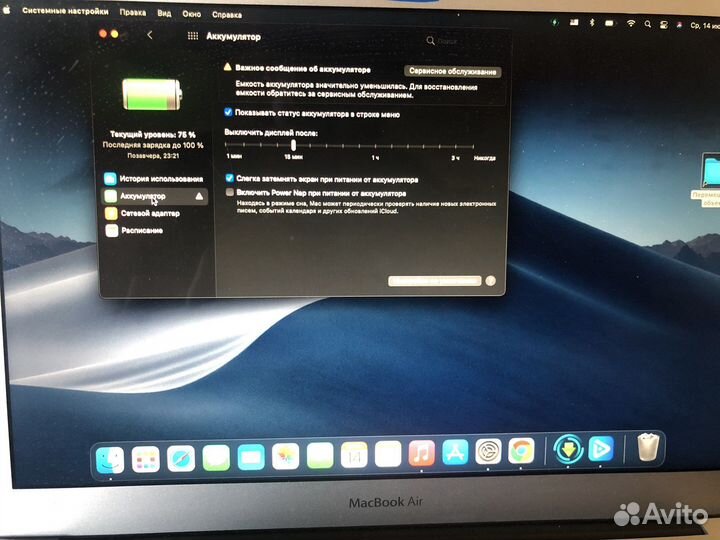
Task: Enable Включить Power Nap checkbox
Action: (x=230, y=192)
